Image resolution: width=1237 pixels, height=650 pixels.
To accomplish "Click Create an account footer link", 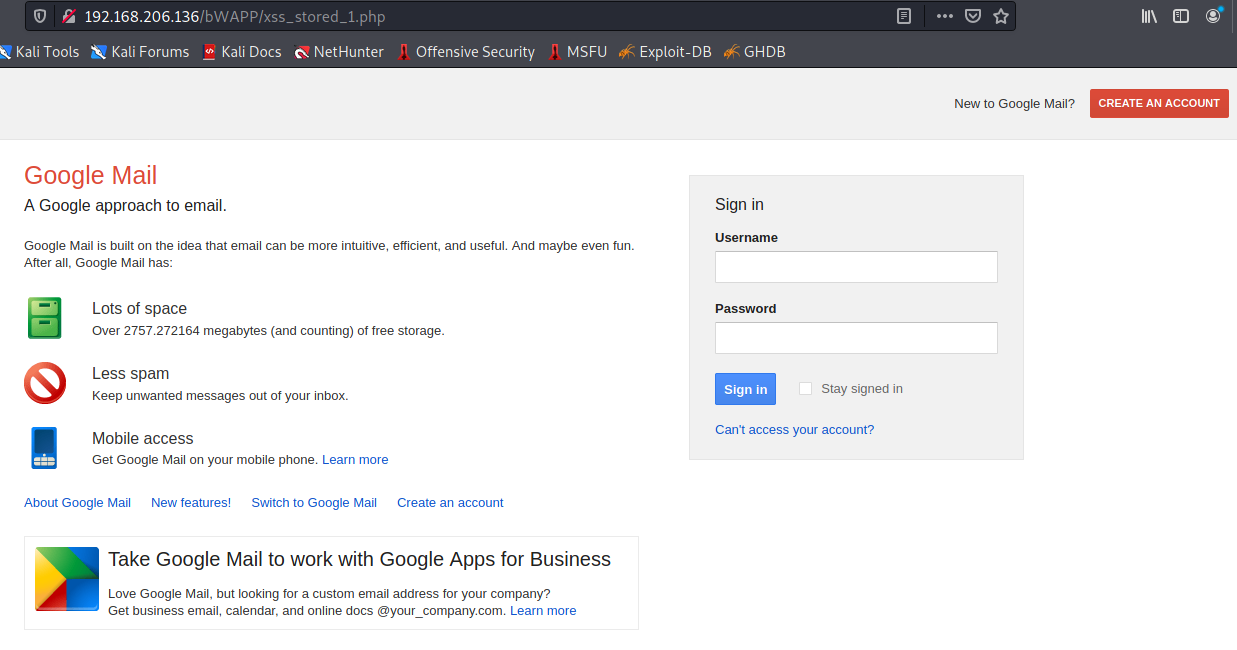I will (450, 503).
